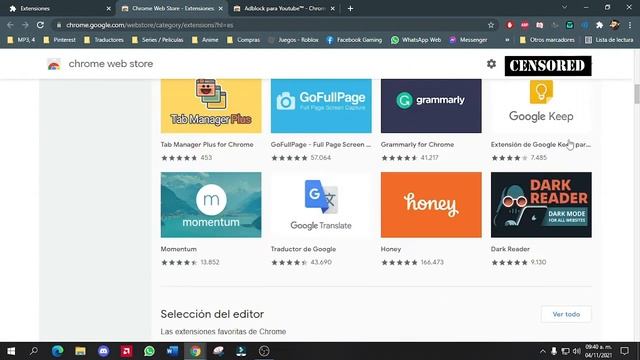Image resolution: width=640 pixels, height=360 pixels.
Task: Open GoFullPage extension thumbnail
Action: pos(321,106)
